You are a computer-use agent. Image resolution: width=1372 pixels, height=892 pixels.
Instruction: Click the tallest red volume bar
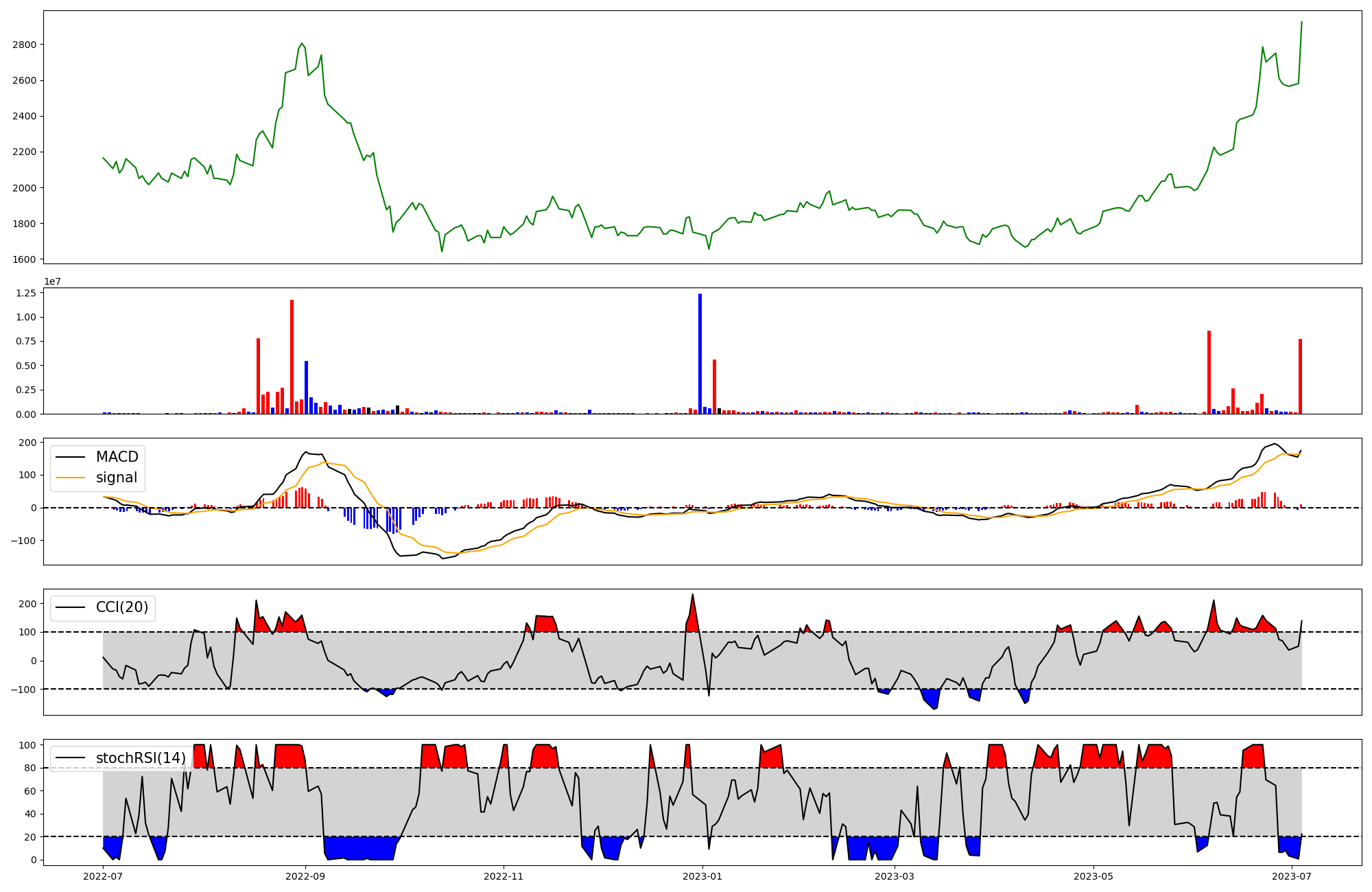click(x=292, y=357)
